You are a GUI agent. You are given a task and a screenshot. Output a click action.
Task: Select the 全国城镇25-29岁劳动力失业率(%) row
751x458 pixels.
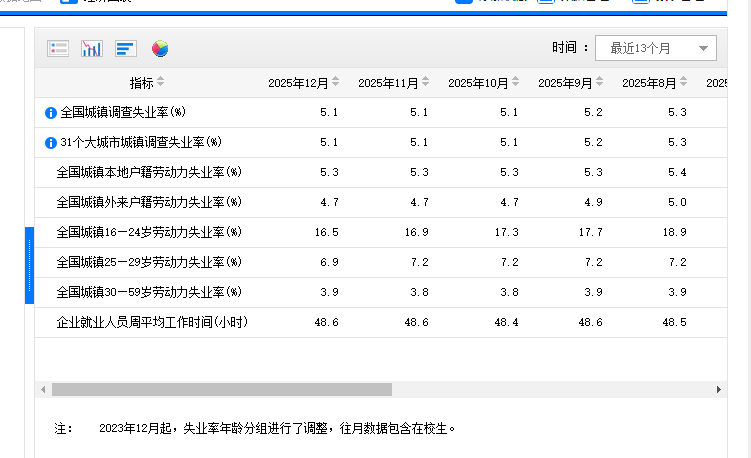pos(381,263)
